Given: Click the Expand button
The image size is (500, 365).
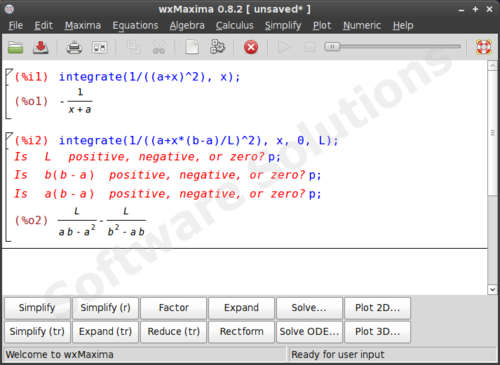Looking at the screenshot, I should click(242, 308).
